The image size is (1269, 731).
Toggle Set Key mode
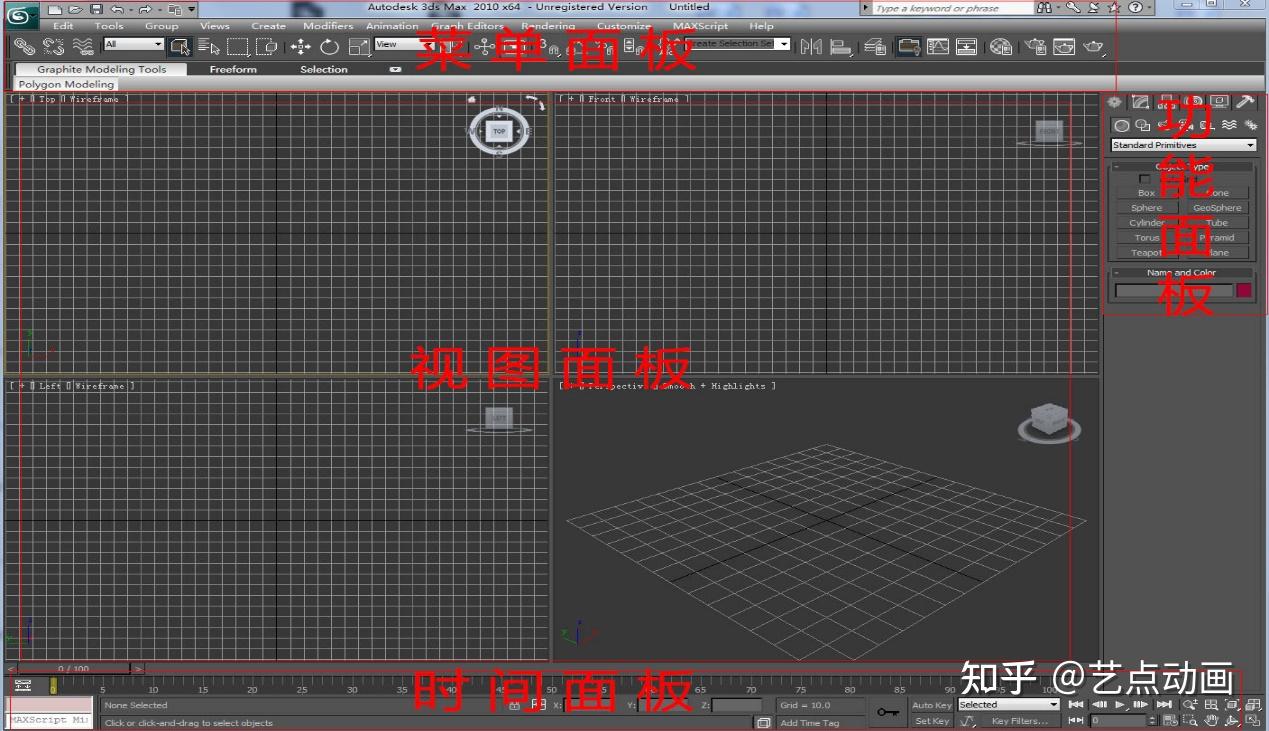point(932,721)
